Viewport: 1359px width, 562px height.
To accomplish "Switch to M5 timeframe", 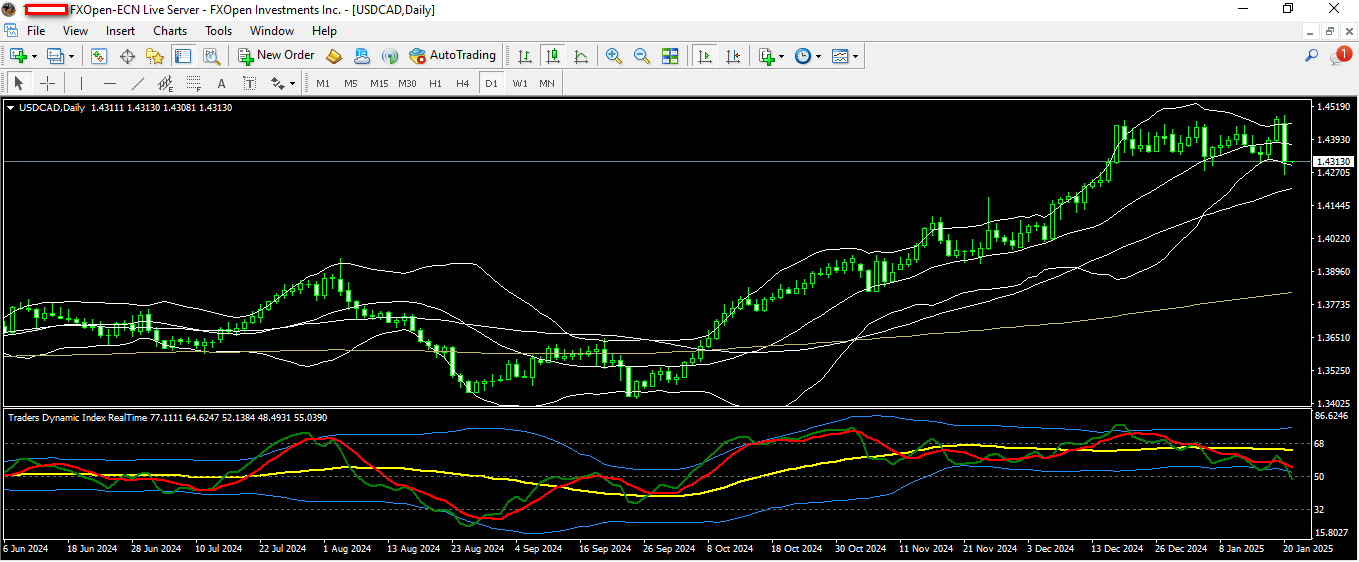I will (350, 83).
